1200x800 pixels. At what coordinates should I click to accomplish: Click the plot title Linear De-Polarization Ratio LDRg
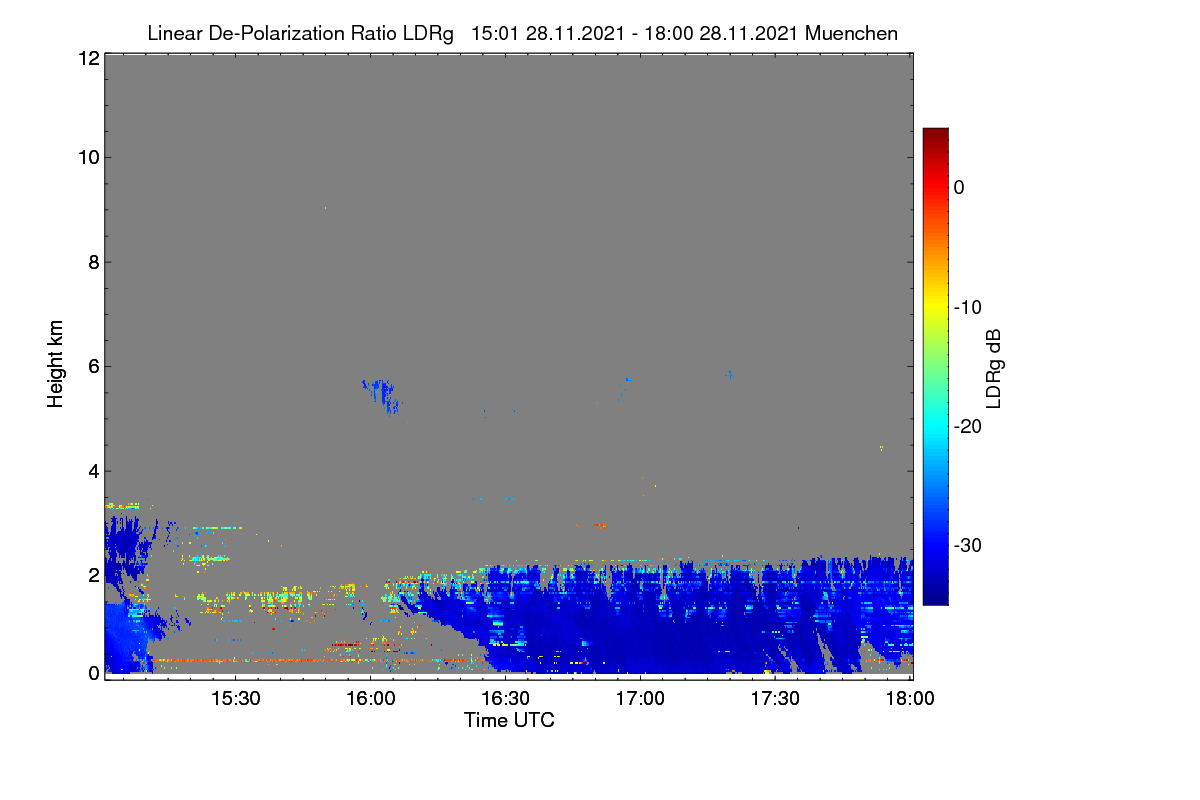(x=300, y=33)
